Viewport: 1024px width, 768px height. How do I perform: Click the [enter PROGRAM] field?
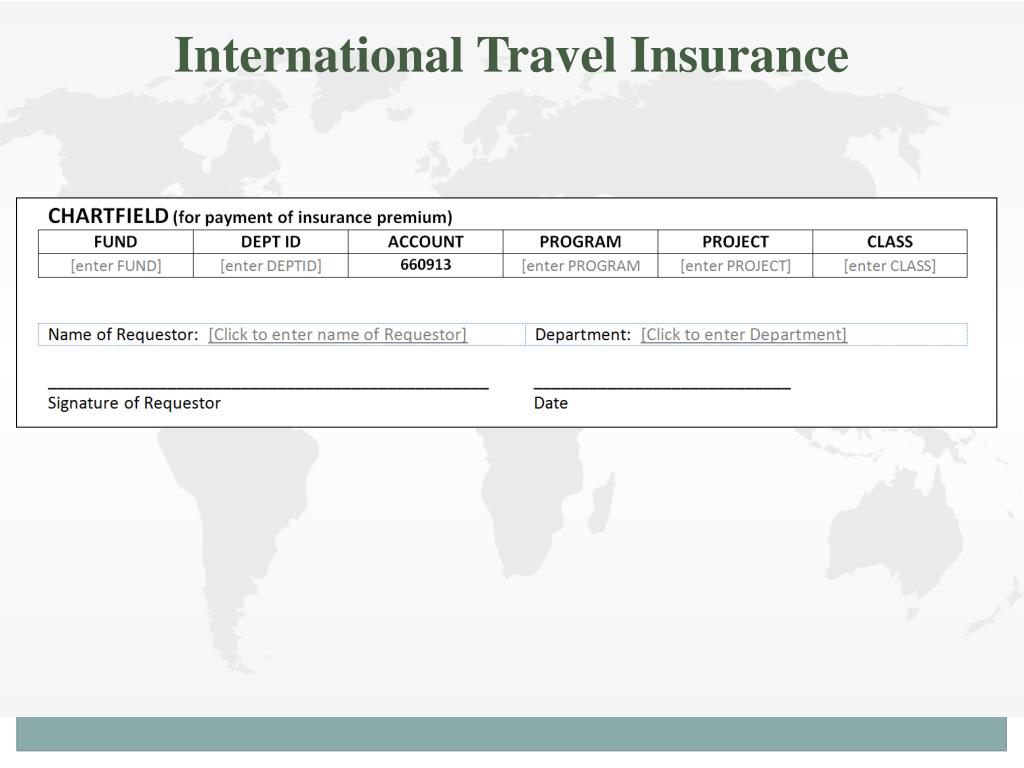(x=581, y=266)
